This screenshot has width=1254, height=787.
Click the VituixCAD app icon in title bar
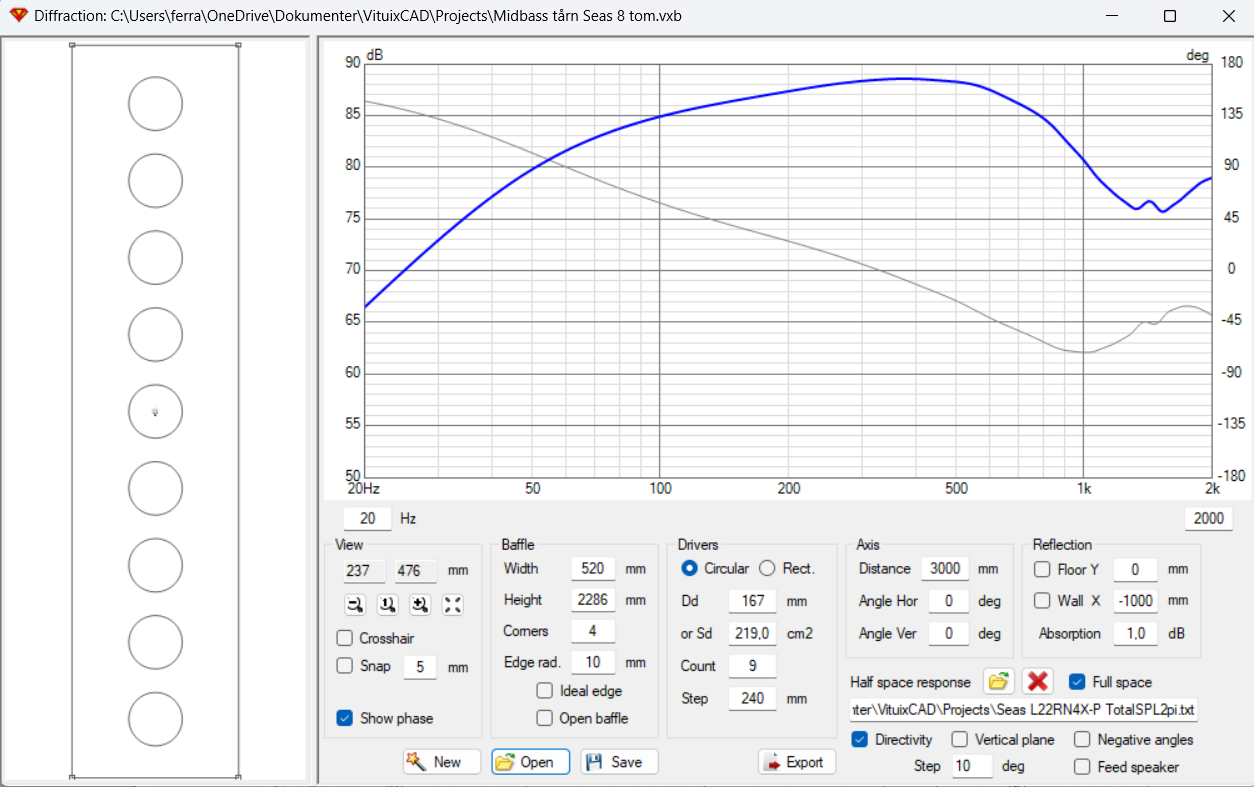18,16
